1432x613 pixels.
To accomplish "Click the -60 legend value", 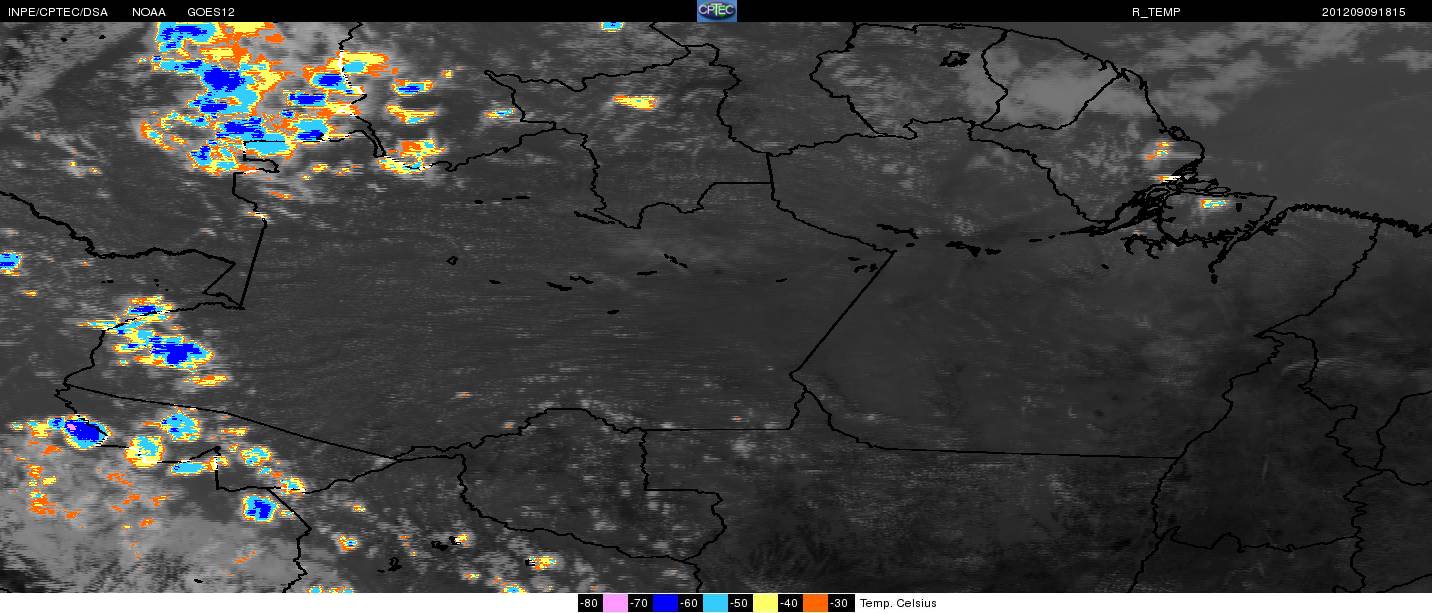I will (690, 603).
